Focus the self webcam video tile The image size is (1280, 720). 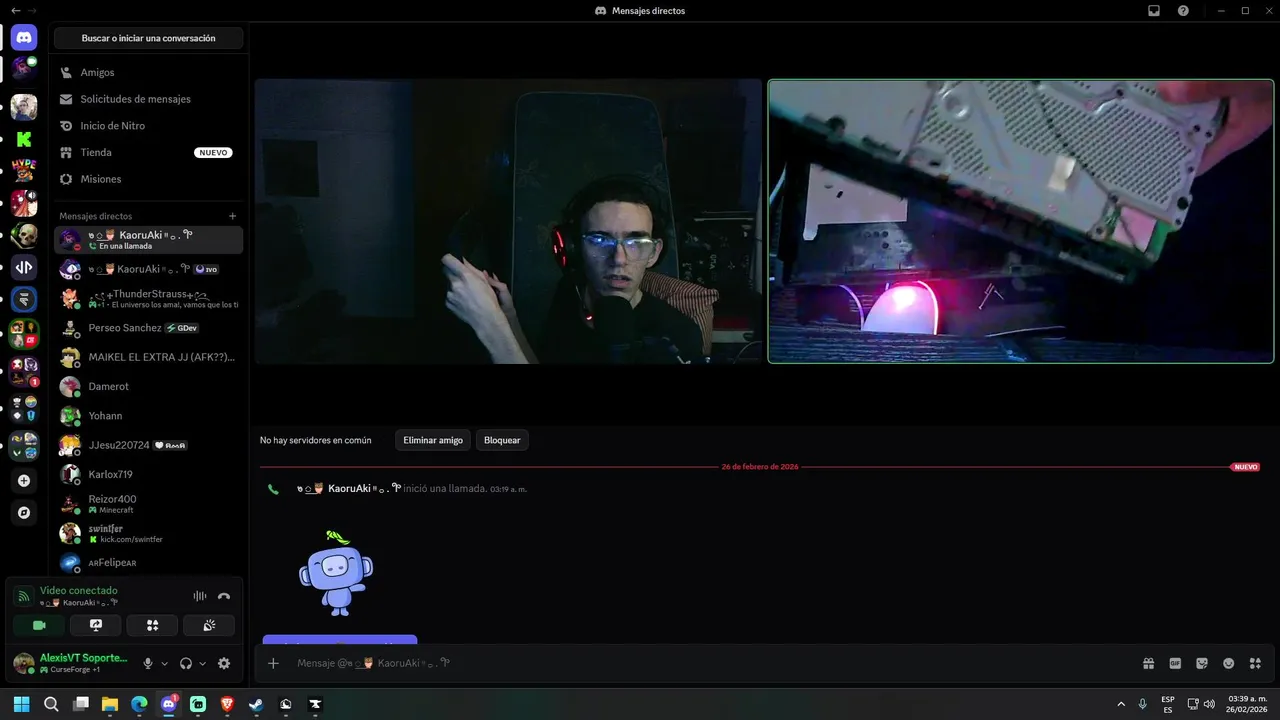click(x=508, y=221)
